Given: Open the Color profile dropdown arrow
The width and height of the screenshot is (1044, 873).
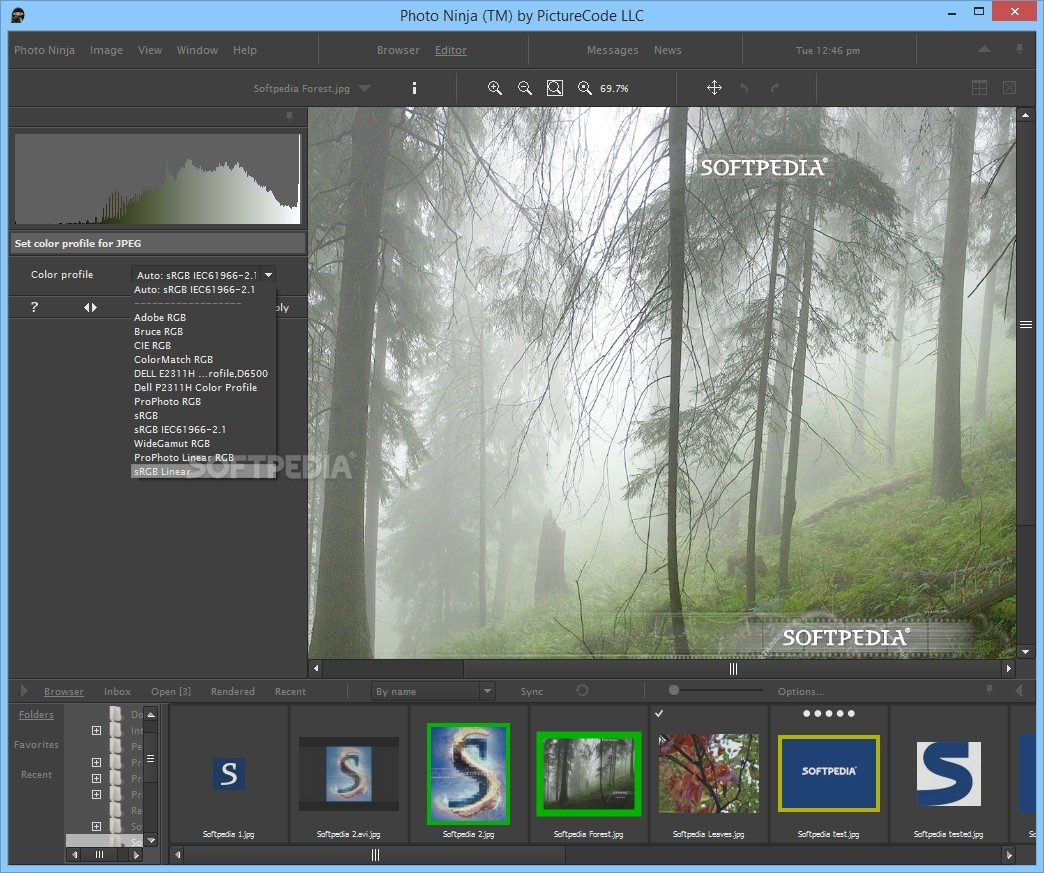Looking at the screenshot, I should tap(268, 274).
